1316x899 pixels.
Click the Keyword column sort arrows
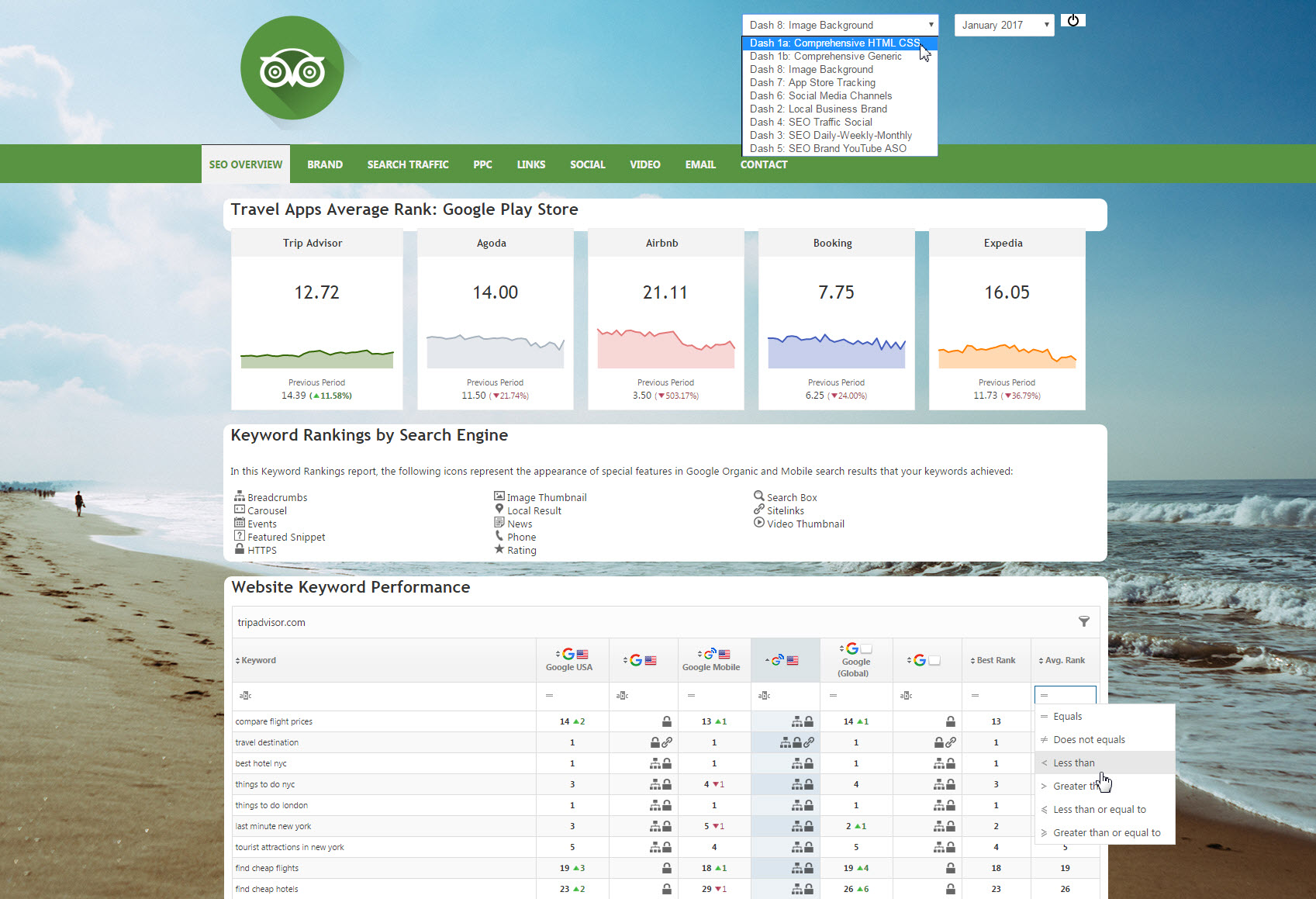pyautogui.click(x=238, y=661)
